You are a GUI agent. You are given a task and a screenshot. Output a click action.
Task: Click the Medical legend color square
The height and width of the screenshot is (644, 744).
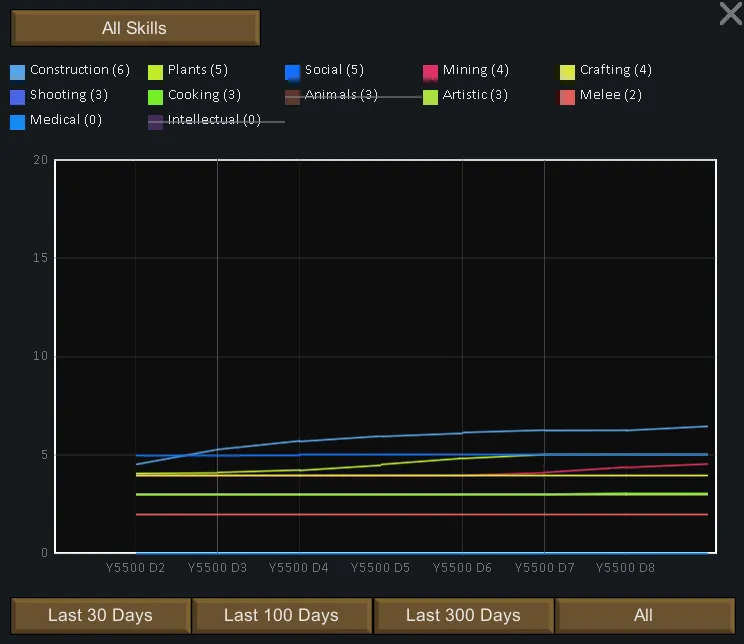tap(18, 122)
